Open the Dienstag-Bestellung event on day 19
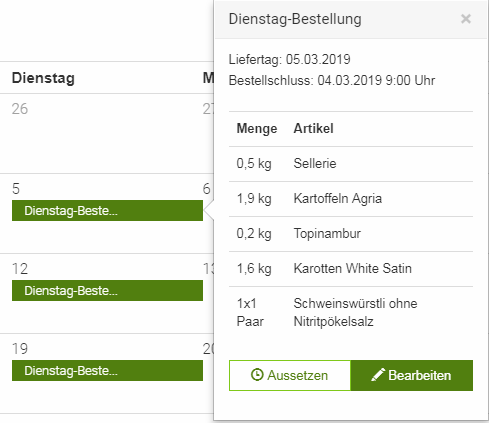The image size is (489, 423). pyautogui.click(x=107, y=371)
